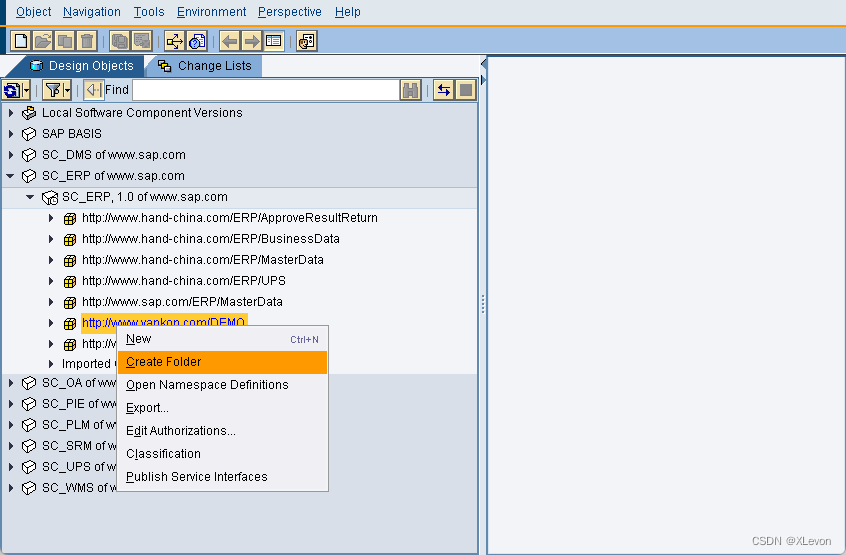846x555 pixels.
Task: Select Publish Service Interfaces menu entry
Action: point(222,477)
